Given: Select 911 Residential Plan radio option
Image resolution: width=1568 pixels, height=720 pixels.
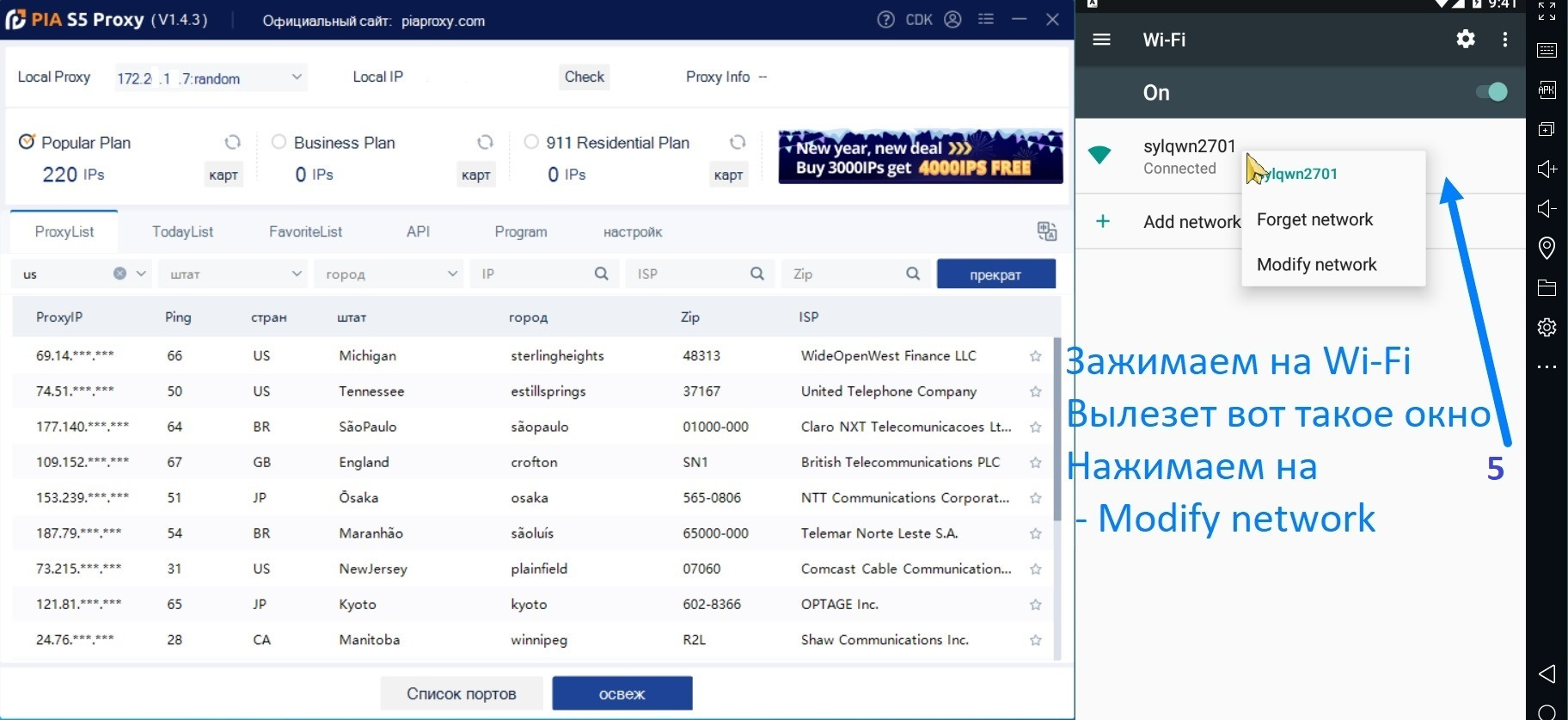Looking at the screenshot, I should (x=531, y=142).
